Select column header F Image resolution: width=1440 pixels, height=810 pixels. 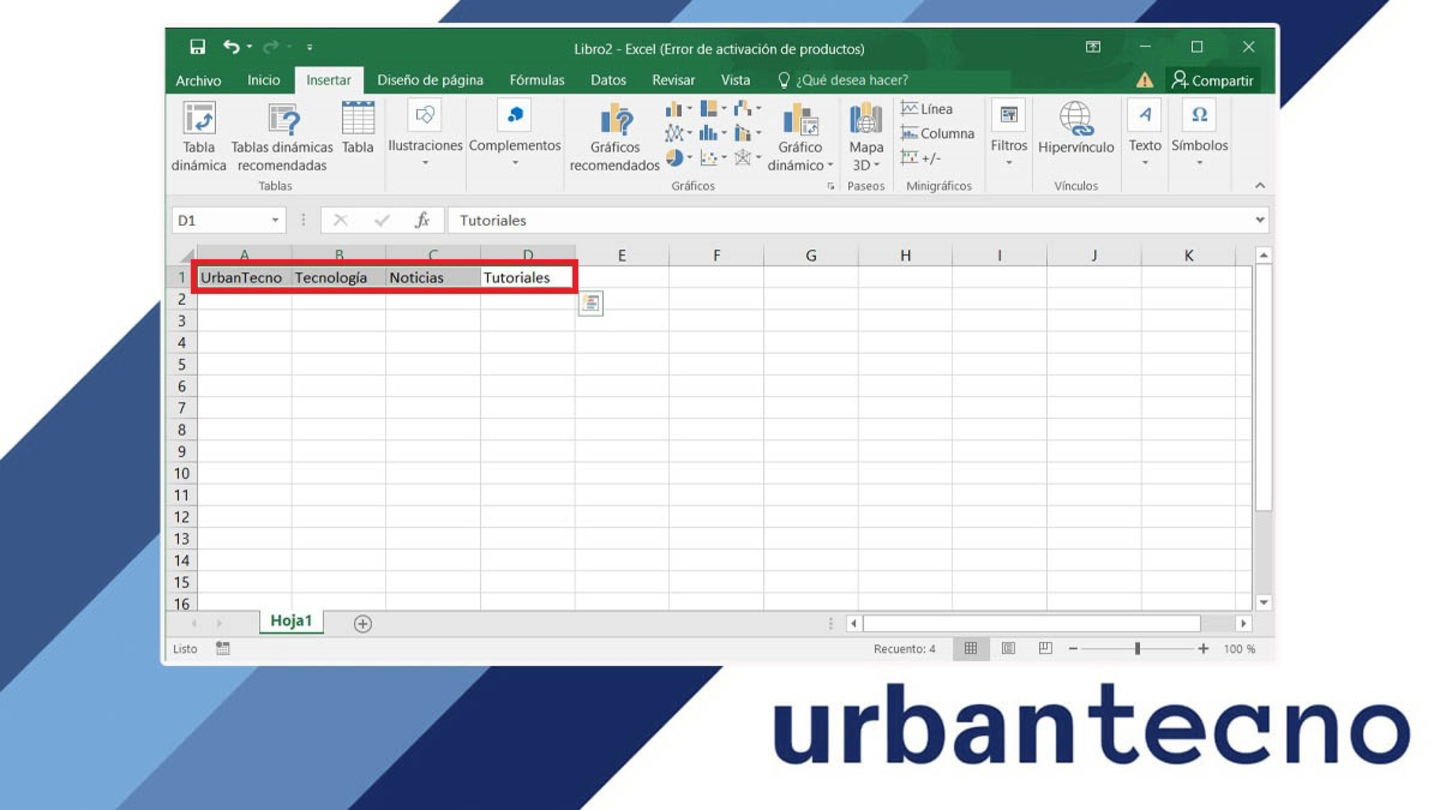716,255
